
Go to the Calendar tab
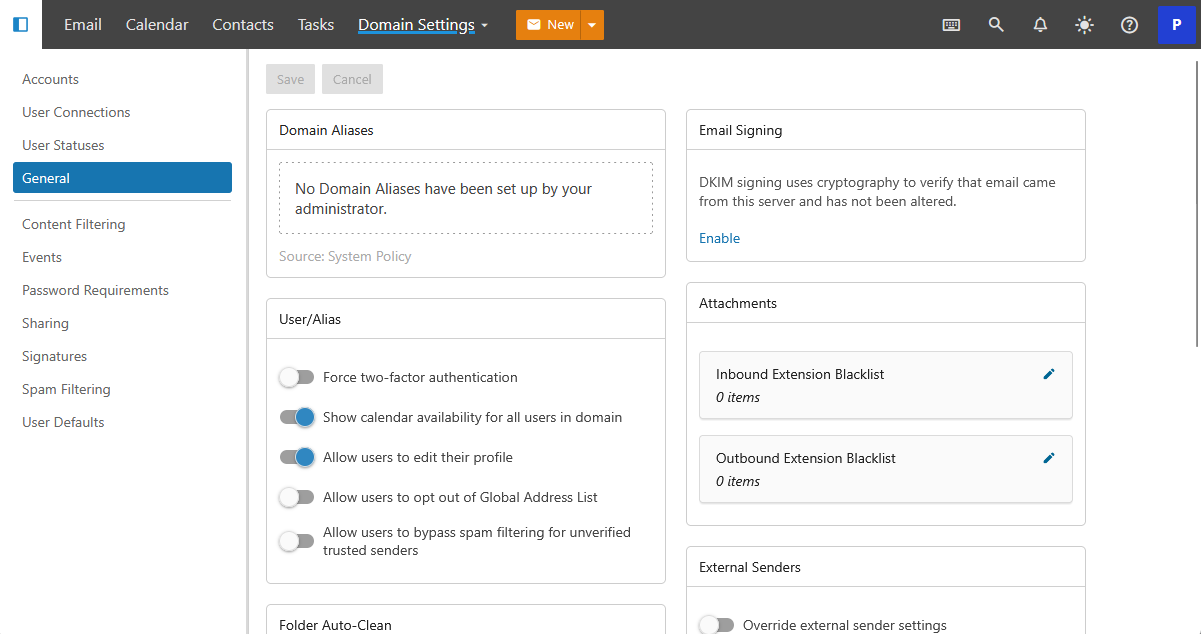coord(157,25)
